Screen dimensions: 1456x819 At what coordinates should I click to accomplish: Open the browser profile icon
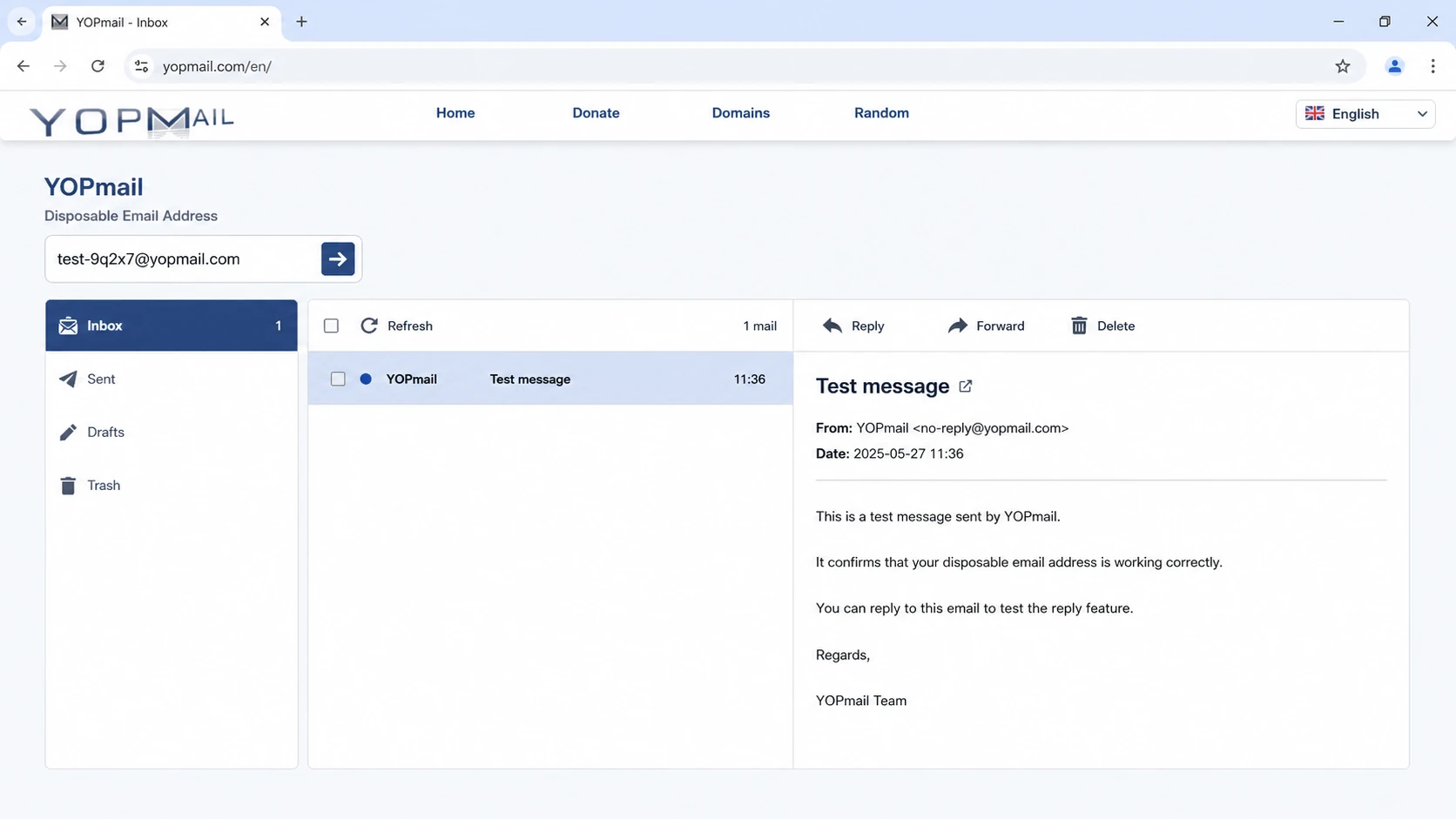tap(1395, 66)
